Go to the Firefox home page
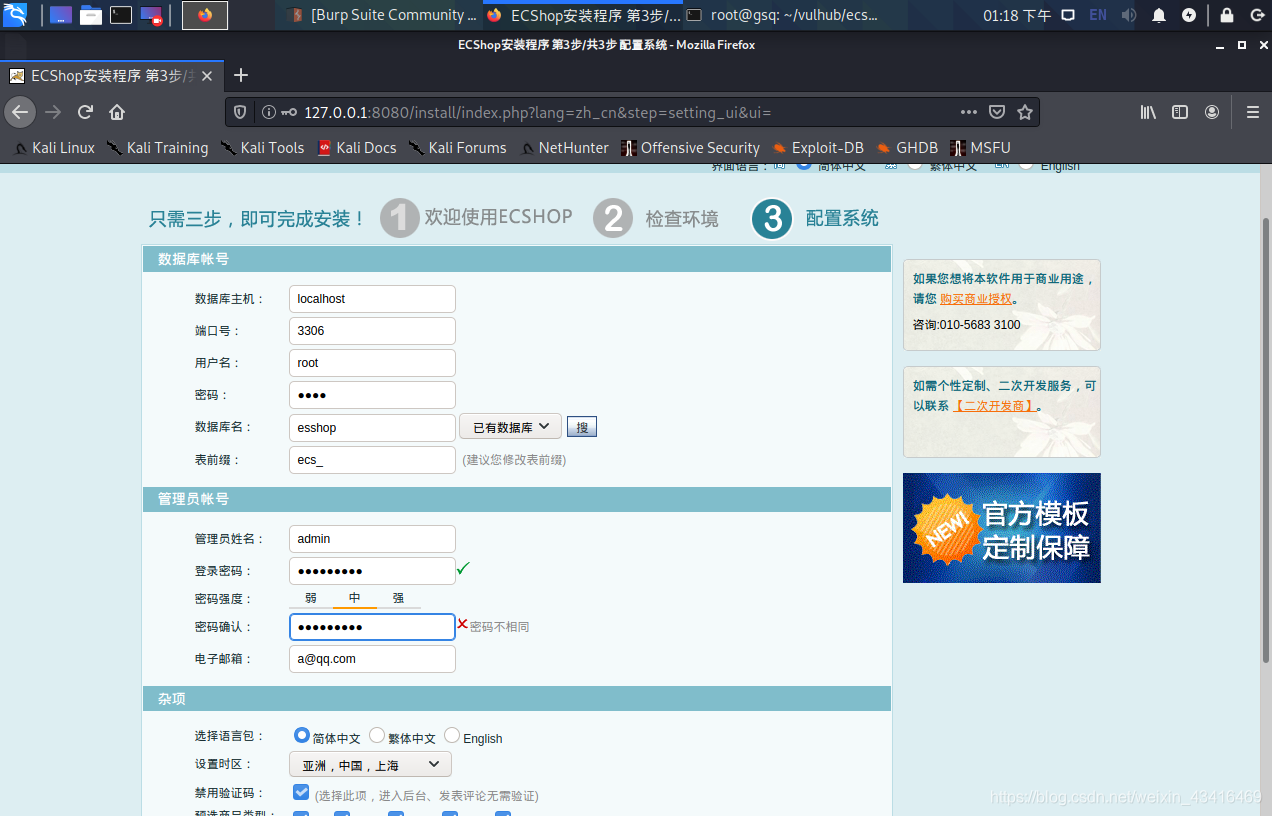This screenshot has width=1272, height=816. (117, 112)
